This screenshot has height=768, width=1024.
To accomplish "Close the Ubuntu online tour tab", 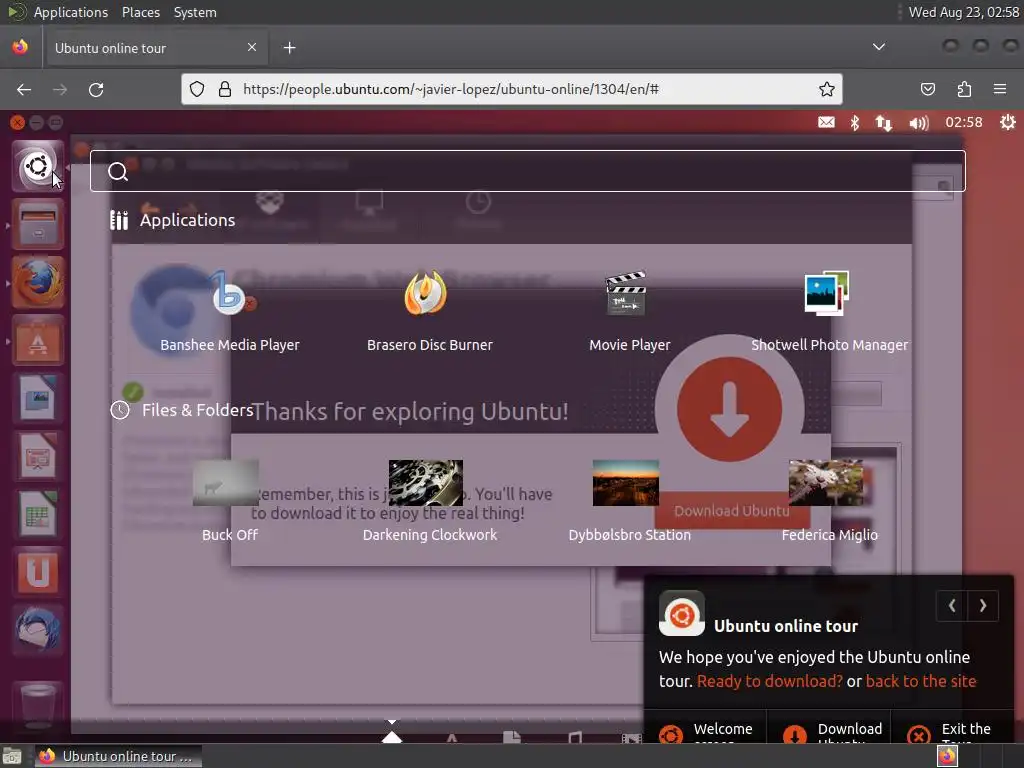I will [252, 47].
